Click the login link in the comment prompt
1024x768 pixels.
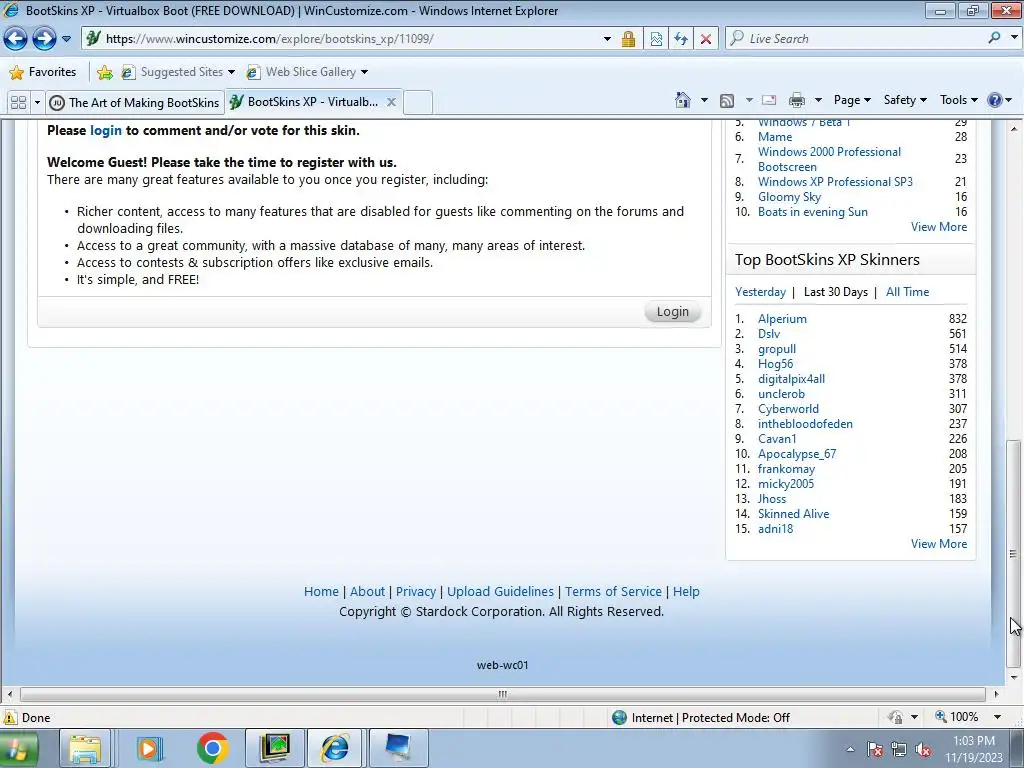tap(106, 130)
